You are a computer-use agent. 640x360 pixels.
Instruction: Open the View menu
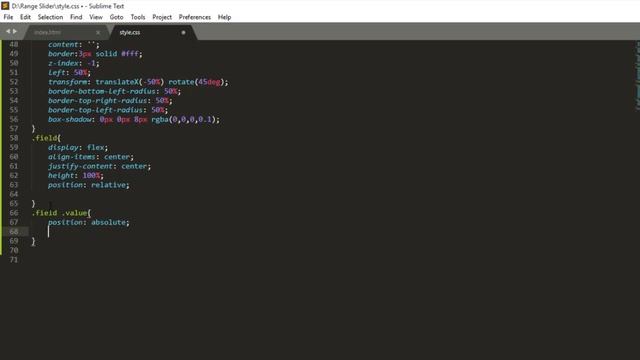click(x=96, y=17)
